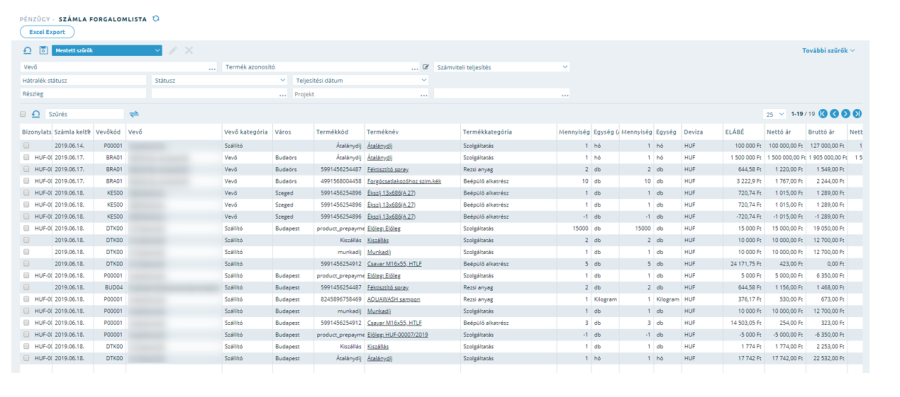This screenshot has height=397, width=900.
Task: Select the BRA01 Átalánydíj row checkbox
Action: point(26,157)
